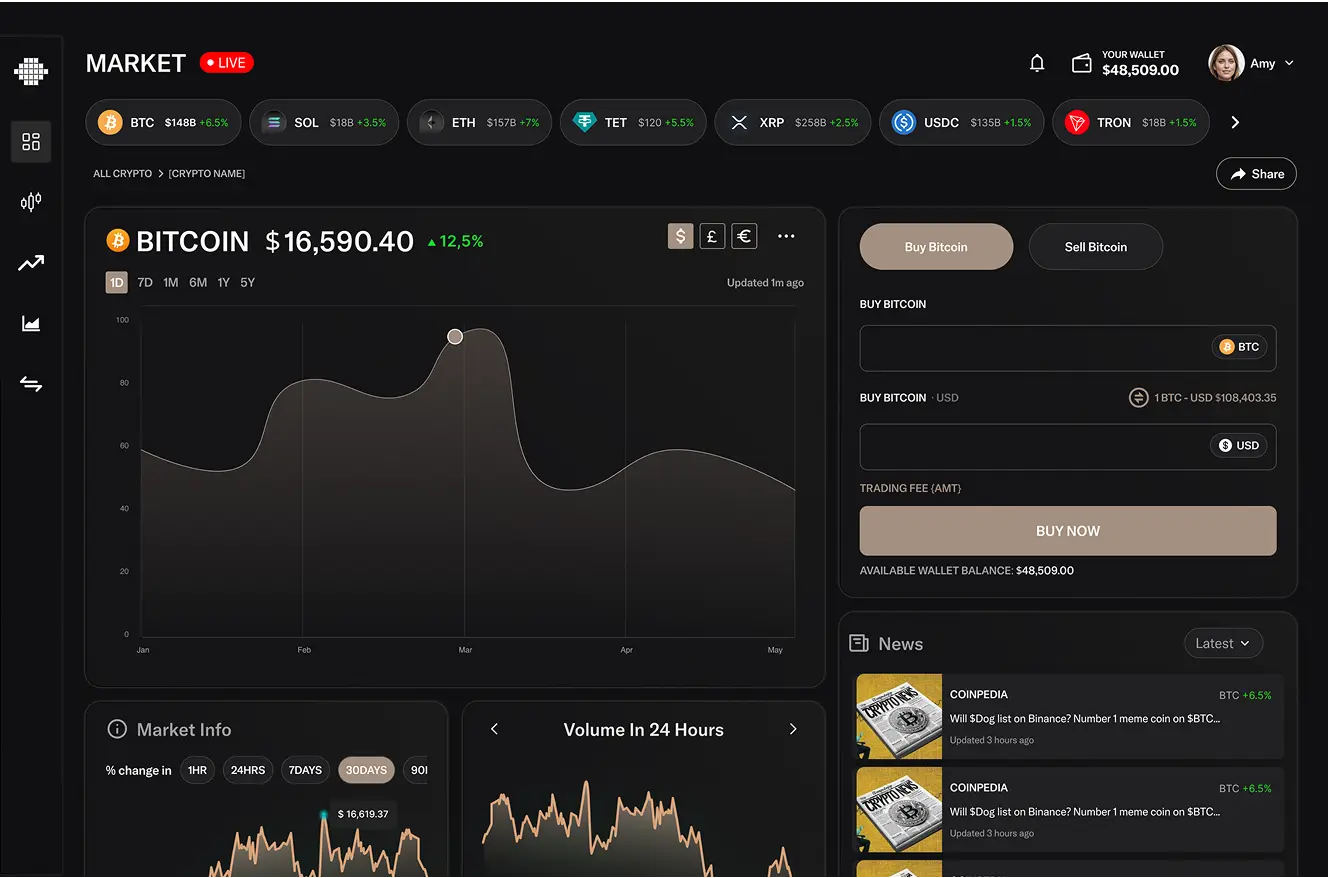Image resolution: width=1328 pixels, height=878 pixels.
Task: Click the Bitcoin coin icon beside title
Action: click(x=118, y=240)
